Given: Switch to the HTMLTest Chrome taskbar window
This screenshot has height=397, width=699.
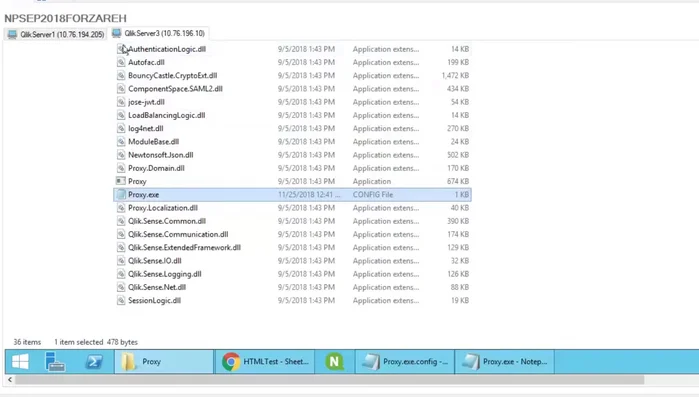Looking at the screenshot, I should point(265,361).
